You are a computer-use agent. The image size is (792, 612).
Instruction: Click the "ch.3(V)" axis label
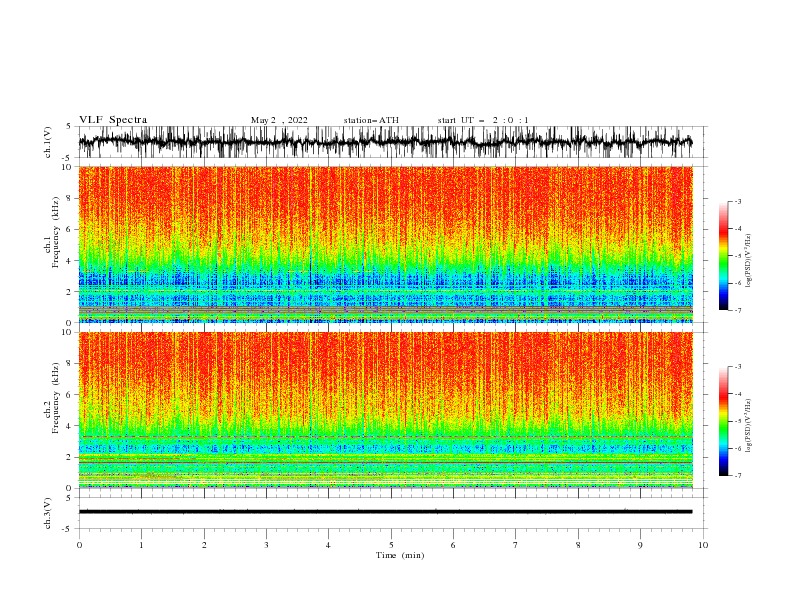pos(48,513)
